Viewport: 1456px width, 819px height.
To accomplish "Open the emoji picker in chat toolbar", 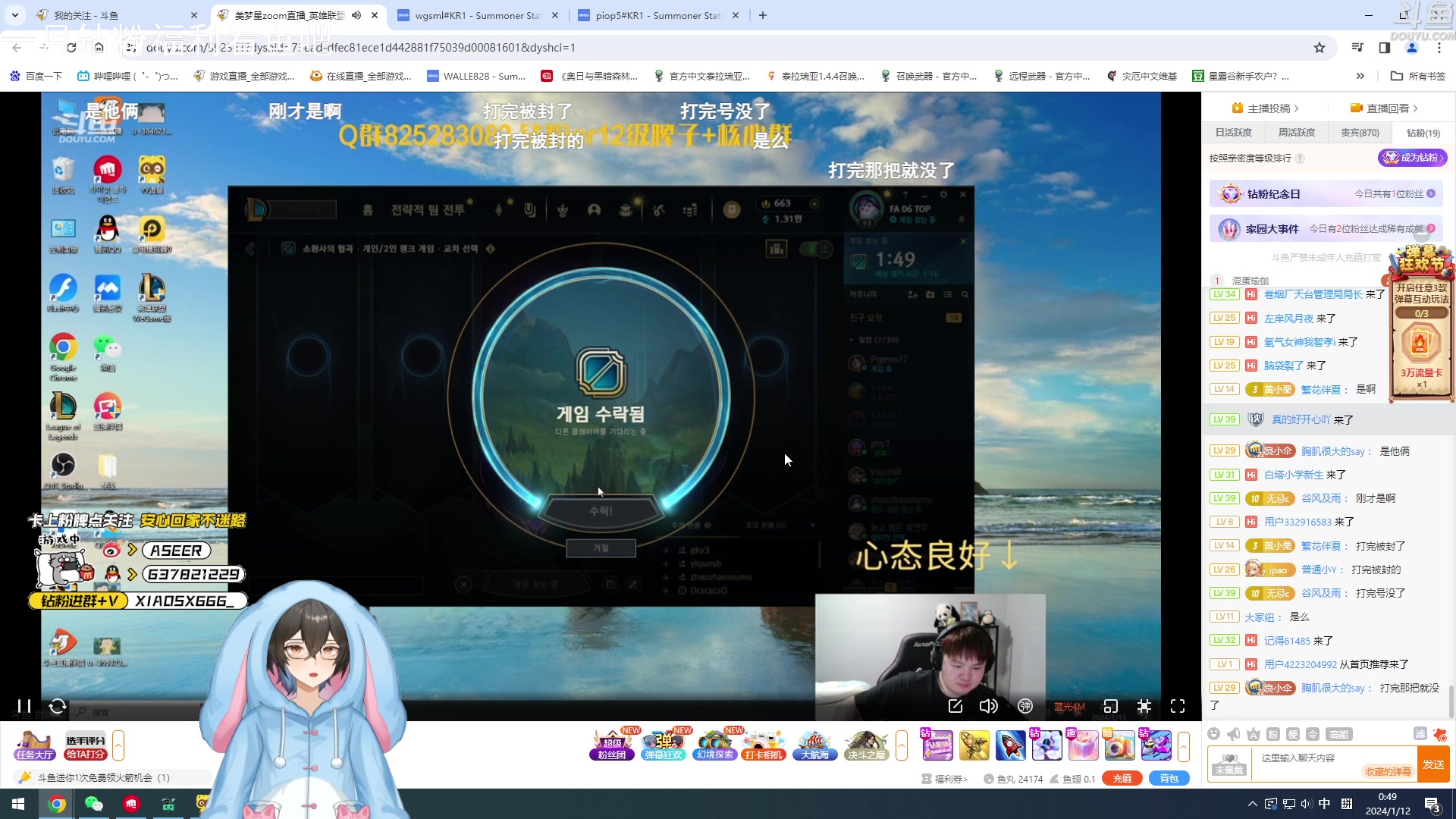I will [1214, 733].
